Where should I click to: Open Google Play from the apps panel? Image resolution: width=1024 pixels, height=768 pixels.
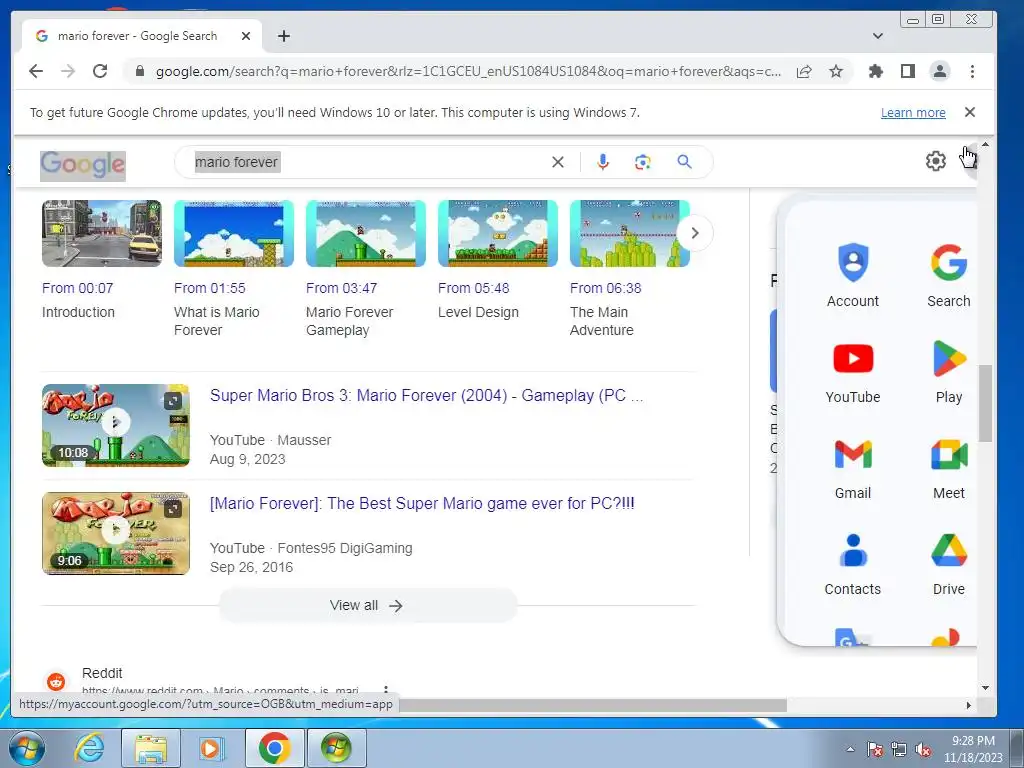click(x=948, y=371)
